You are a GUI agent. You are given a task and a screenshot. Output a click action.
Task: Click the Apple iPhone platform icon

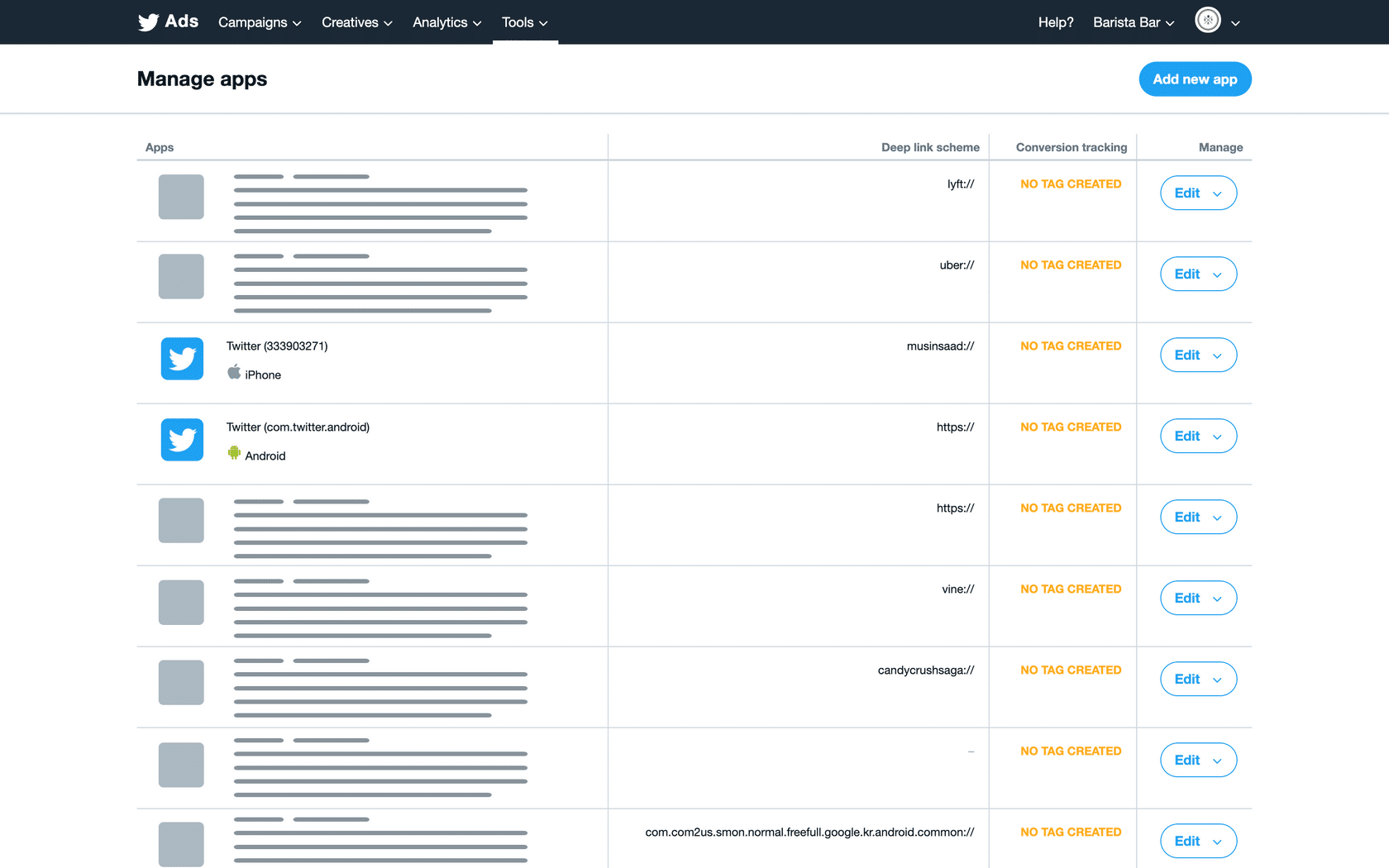pos(234,372)
